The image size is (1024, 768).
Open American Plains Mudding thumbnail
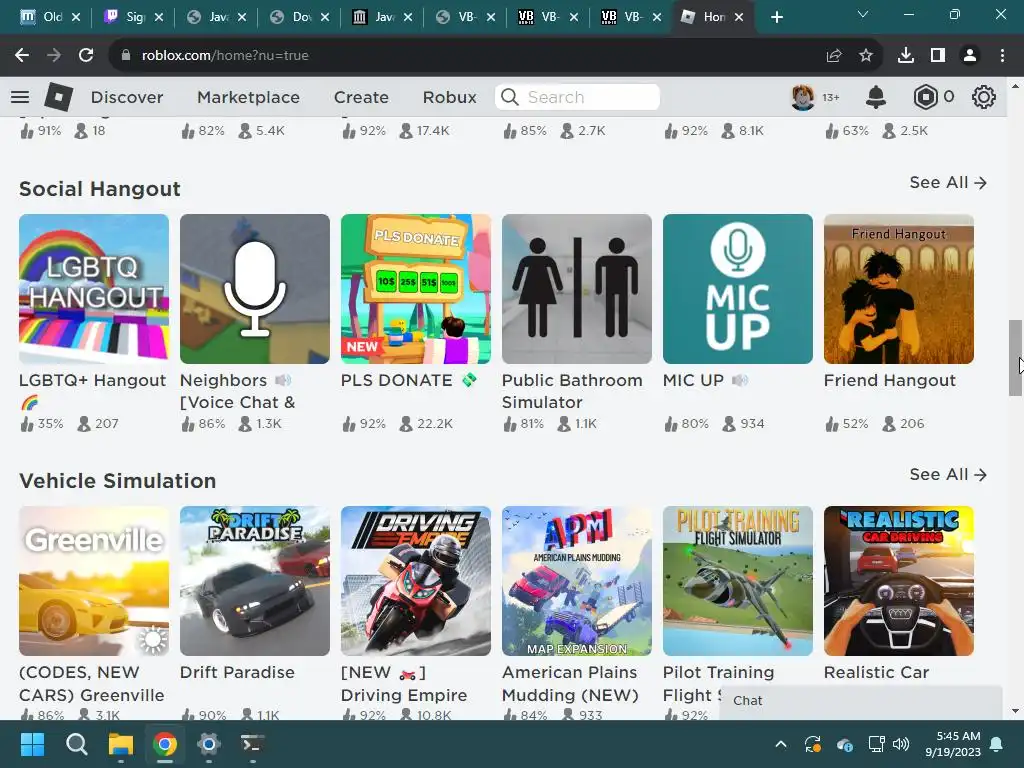[577, 581]
